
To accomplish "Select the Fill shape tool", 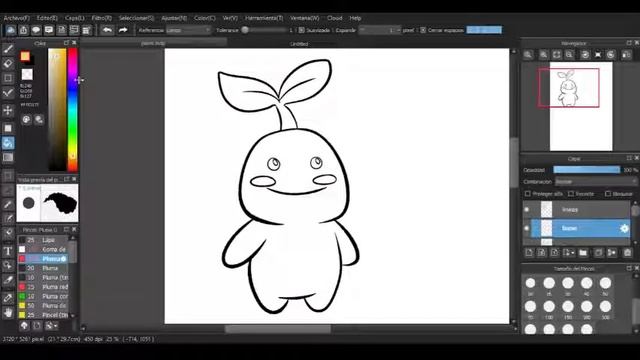I will tap(8, 128).
